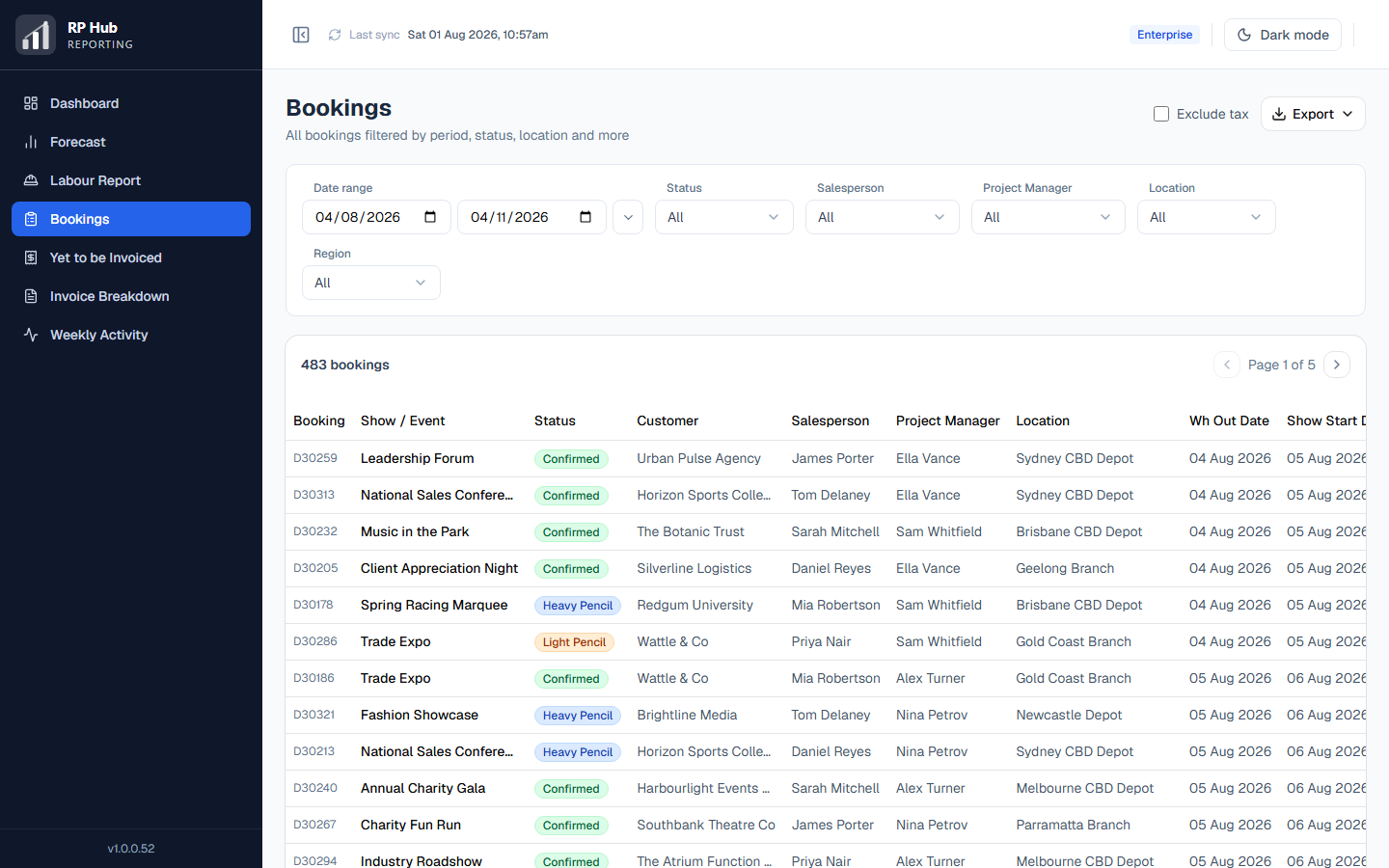The image size is (1389, 868).
Task: Click location 'Newcastle Depot'
Action: (1069, 715)
